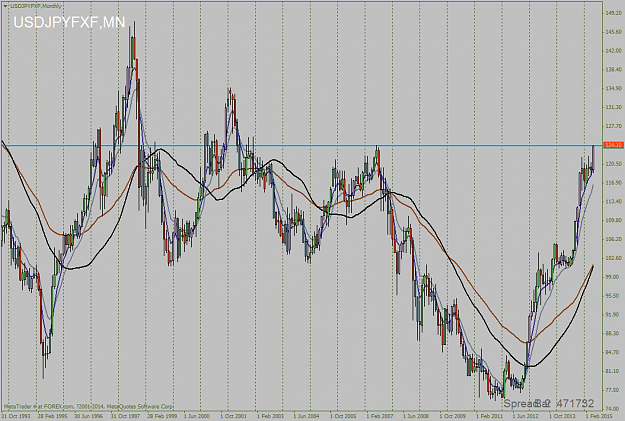Click the Spread 471732 indicator text
This screenshot has width=625, height=421.
(x=549, y=403)
